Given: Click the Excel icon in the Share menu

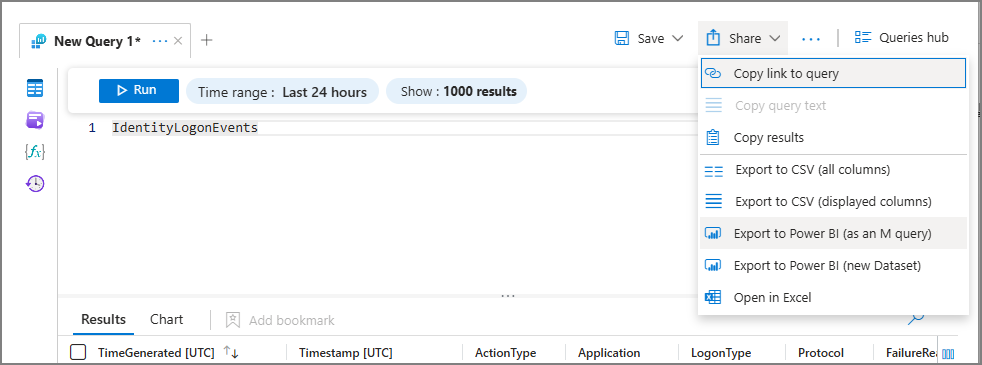Looking at the screenshot, I should [x=713, y=297].
